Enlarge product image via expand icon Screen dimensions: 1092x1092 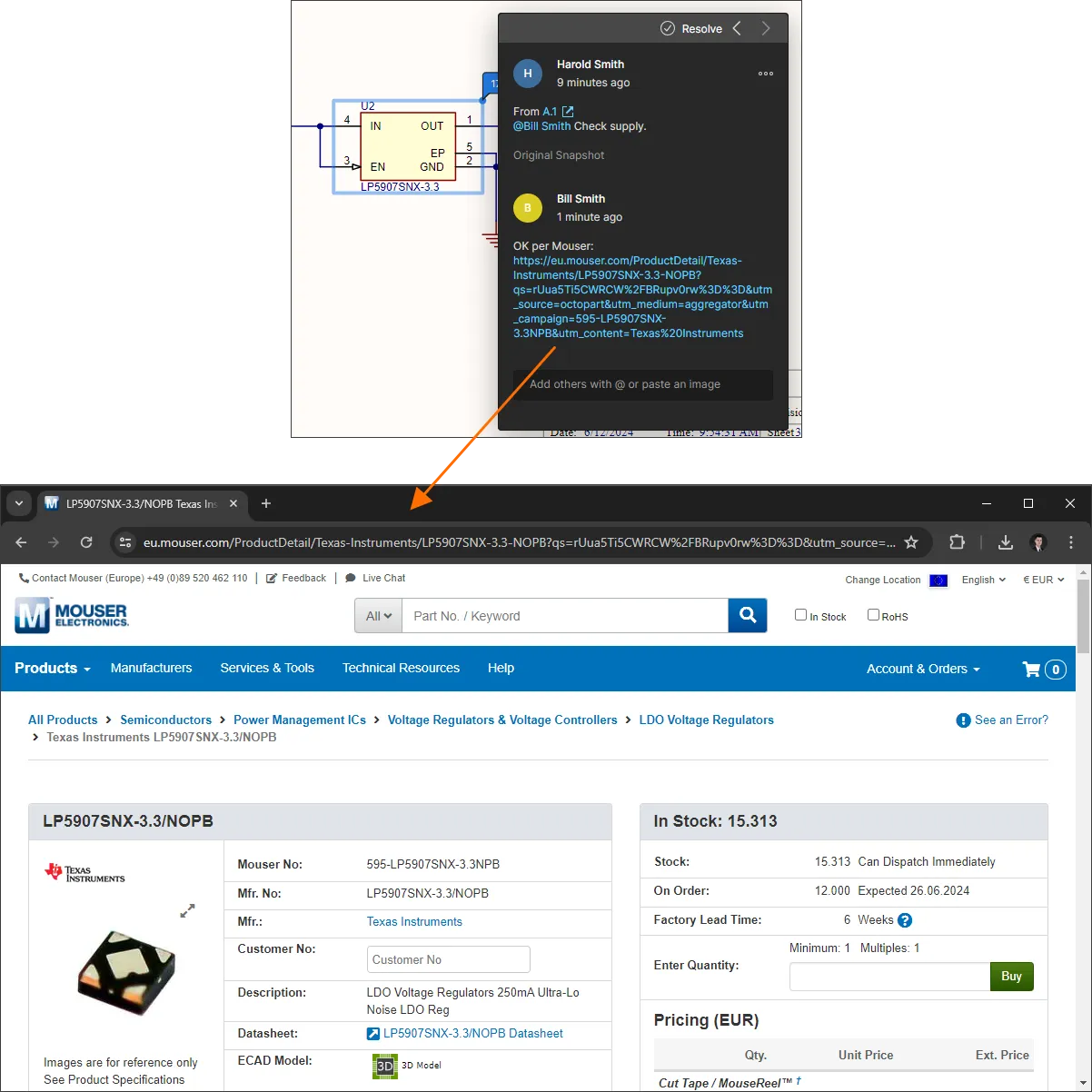(187, 910)
